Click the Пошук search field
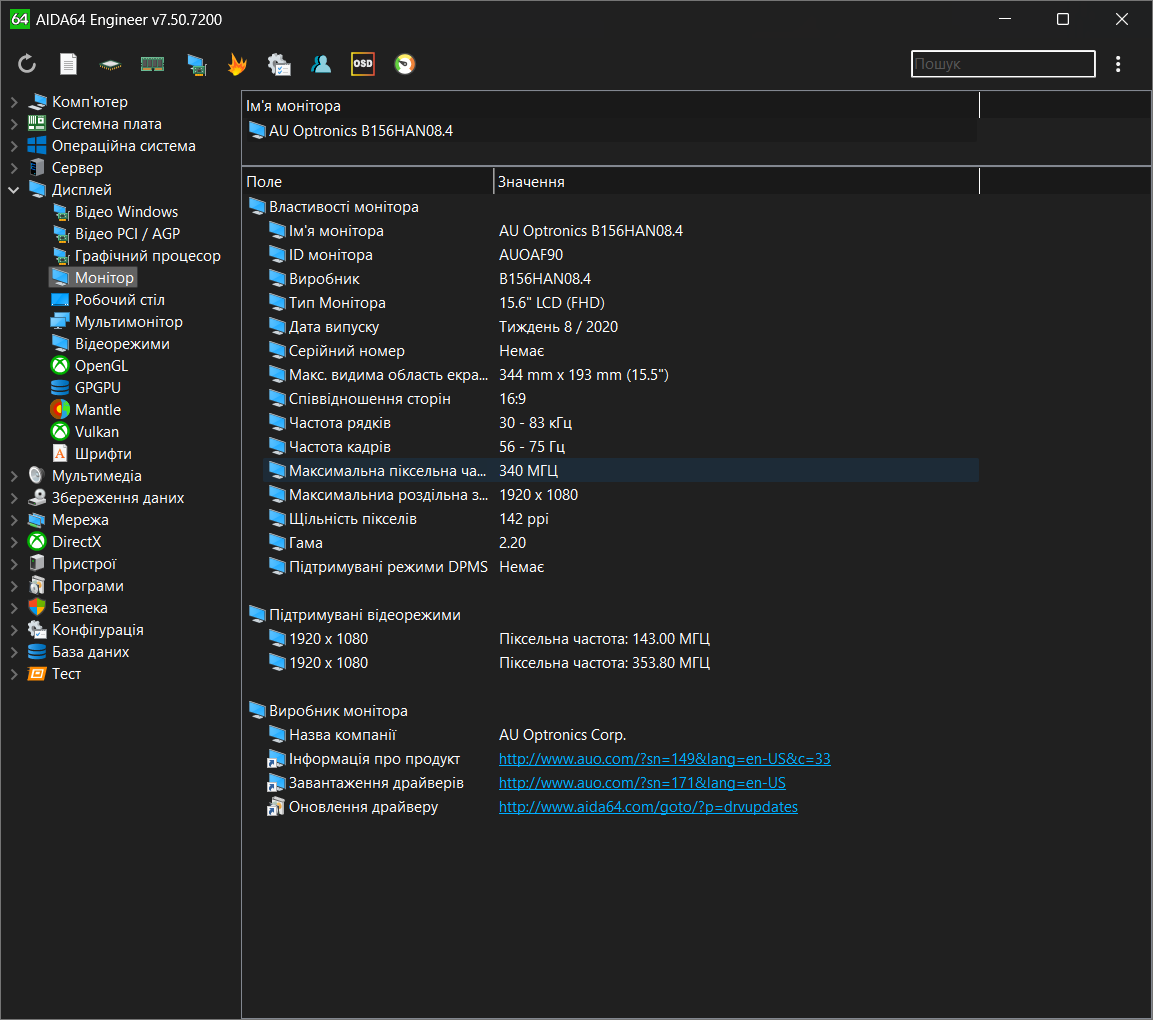1153x1020 pixels. (1002, 64)
